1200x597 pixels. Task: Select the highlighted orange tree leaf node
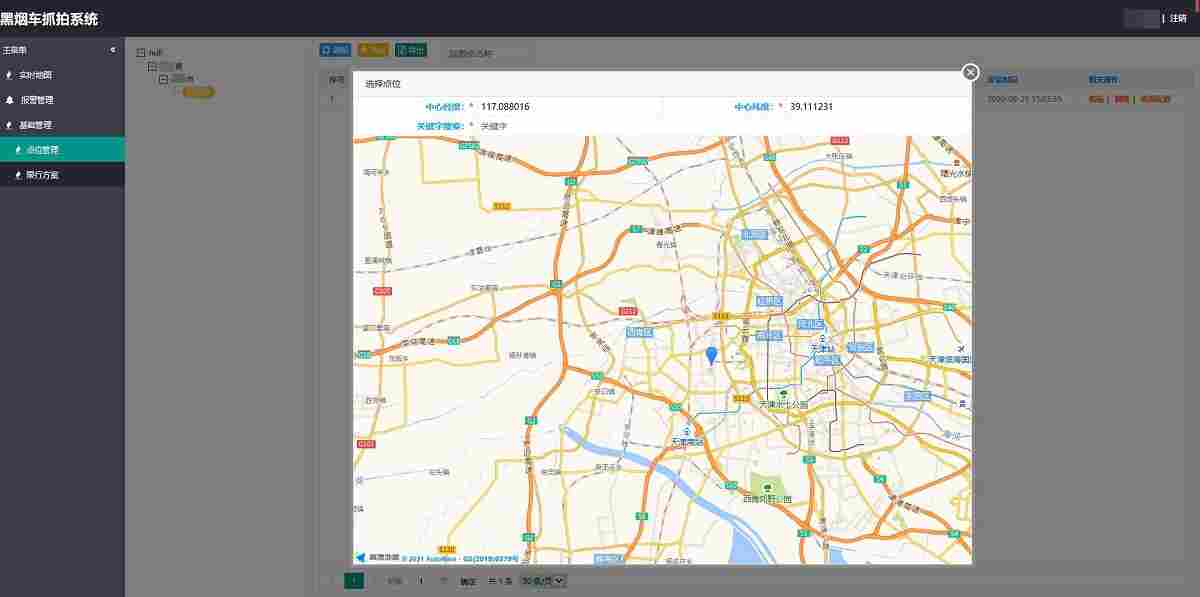point(199,92)
